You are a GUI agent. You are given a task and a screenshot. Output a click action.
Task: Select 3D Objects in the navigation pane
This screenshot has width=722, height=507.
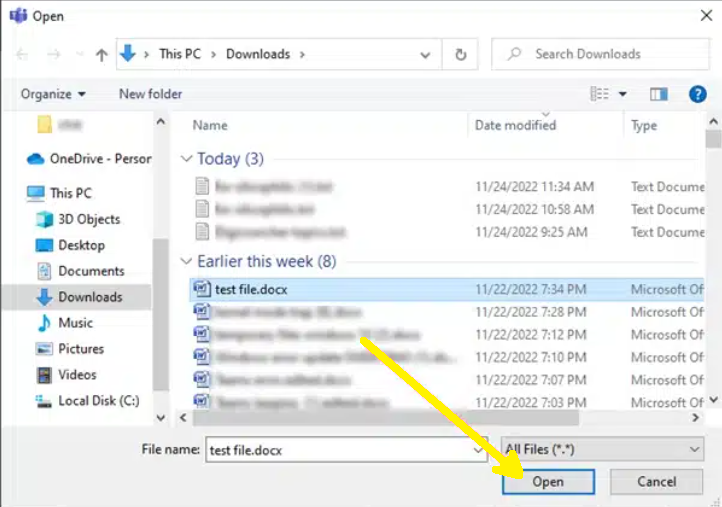pos(88,219)
